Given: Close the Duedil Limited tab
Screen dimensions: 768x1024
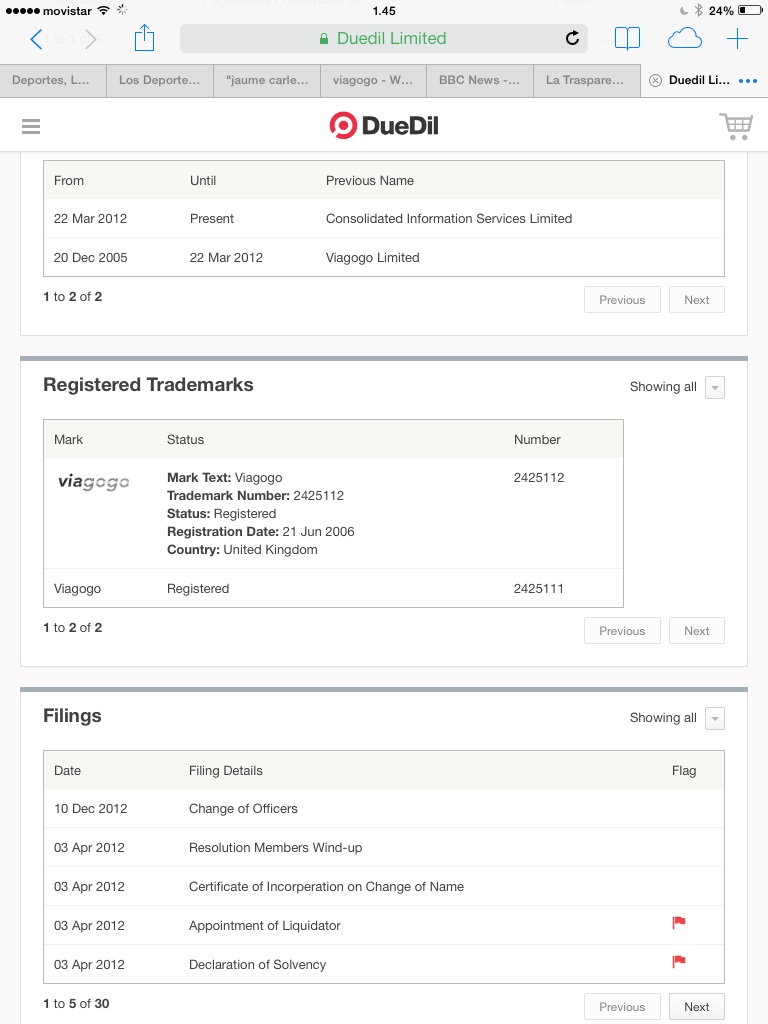Looking at the screenshot, I should pyautogui.click(x=655, y=81).
